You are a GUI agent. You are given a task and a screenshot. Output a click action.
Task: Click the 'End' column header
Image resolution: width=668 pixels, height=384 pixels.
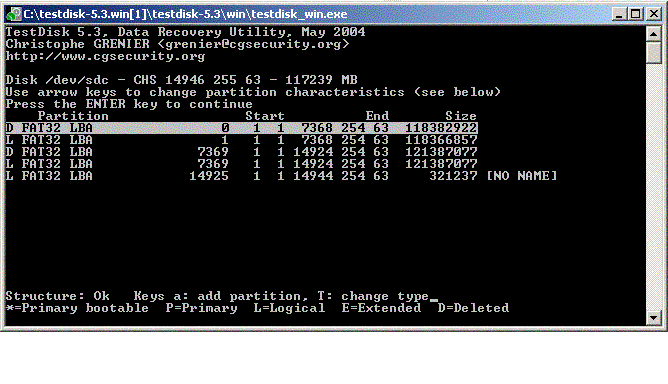click(377, 116)
